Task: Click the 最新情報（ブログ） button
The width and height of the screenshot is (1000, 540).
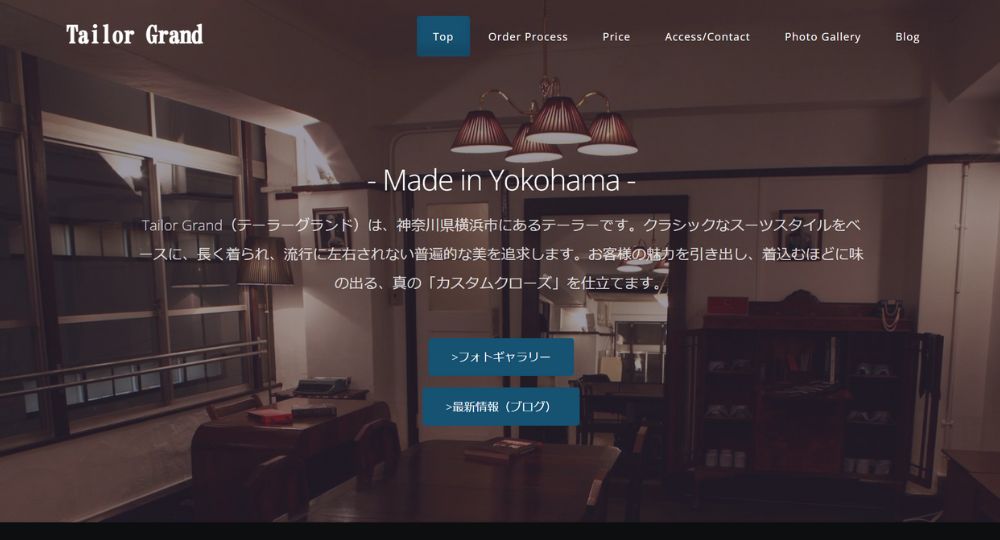Action: pyautogui.click(x=501, y=407)
